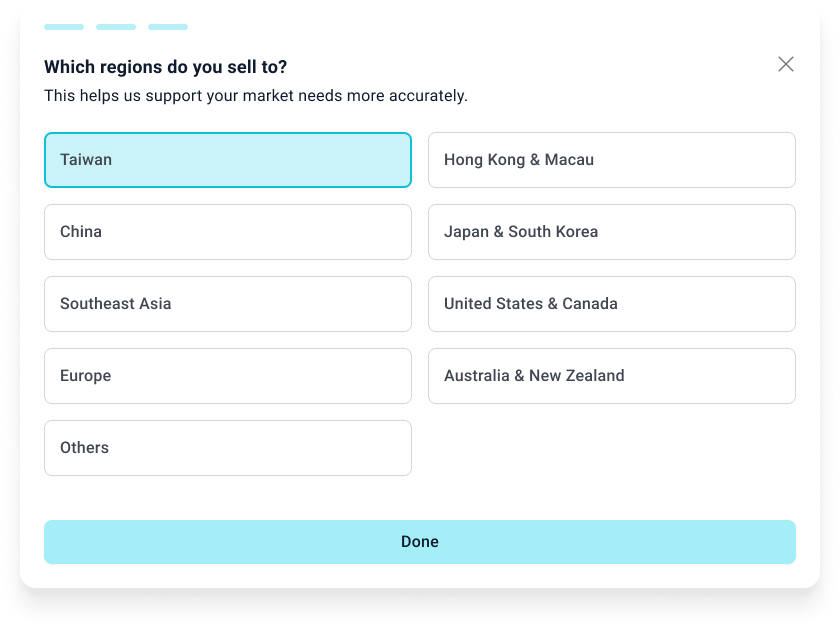This screenshot has width=840, height=628.
Task: Enable the Southeast Asia region
Action: pos(227,304)
